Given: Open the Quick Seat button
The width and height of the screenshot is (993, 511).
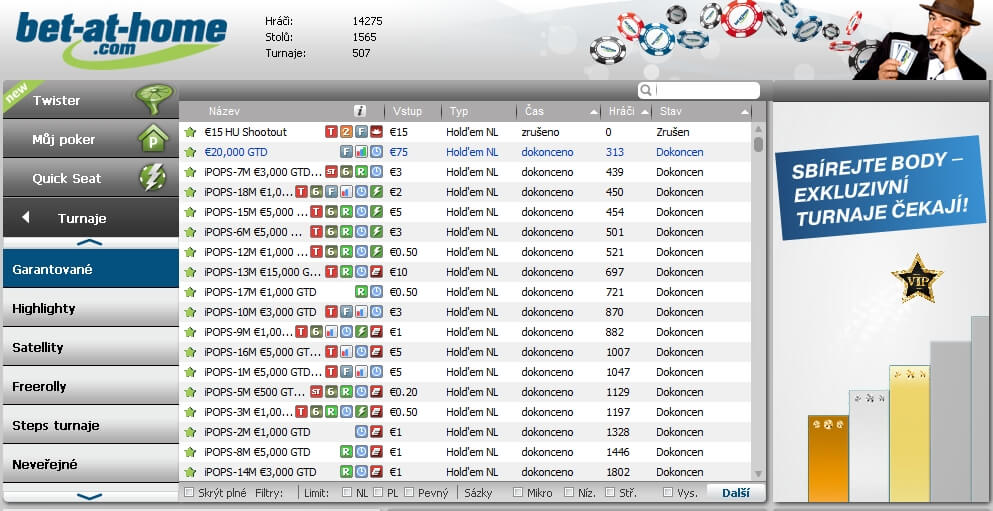Looking at the screenshot, I should point(91,178).
